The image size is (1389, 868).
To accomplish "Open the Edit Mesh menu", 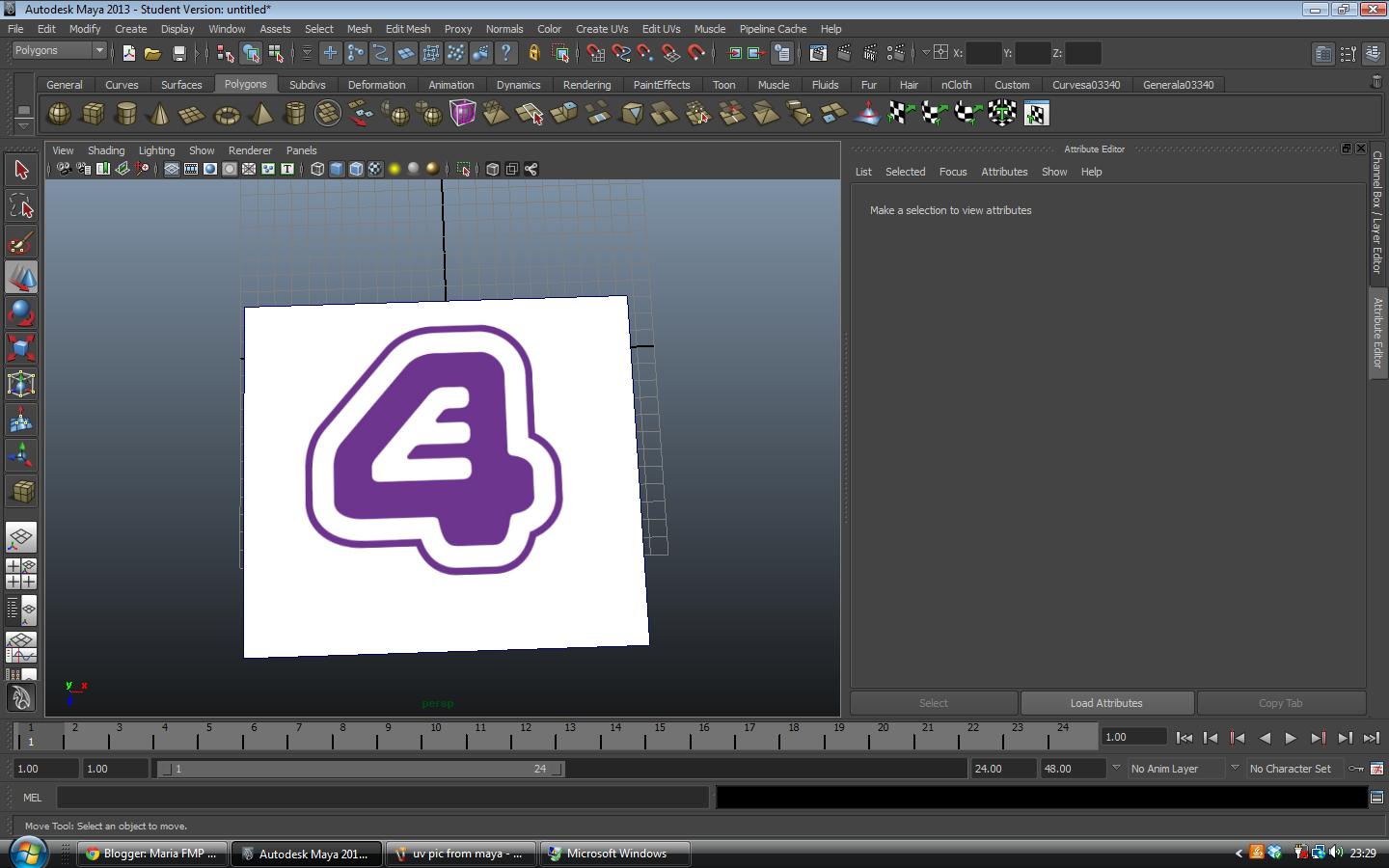I will coord(407,29).
